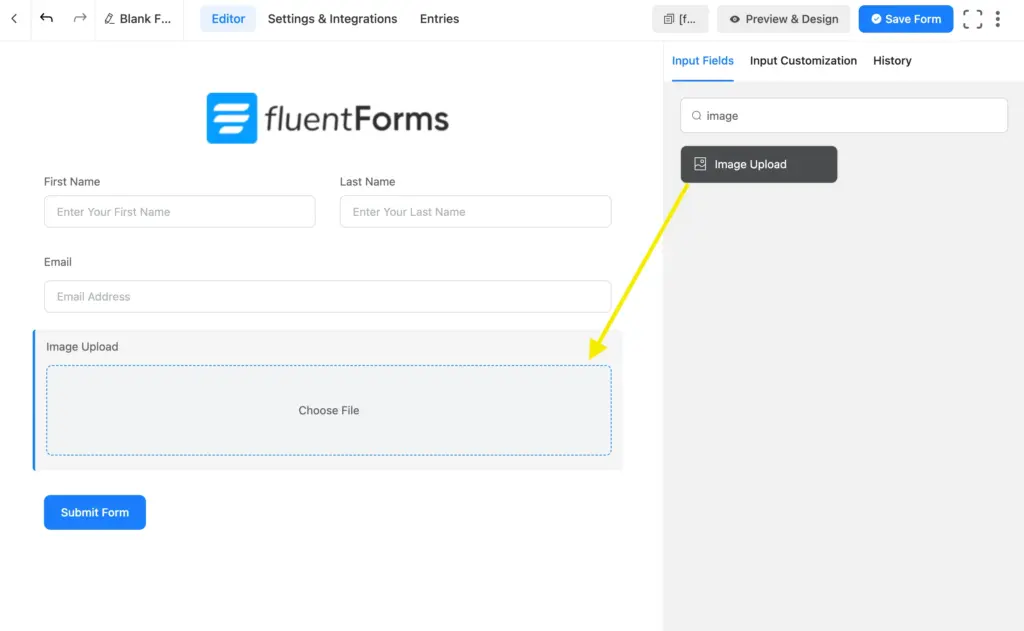This screenshot has height=631, width=1024.
Task: Switch to the Editor tab
Action: click(228, 19)
